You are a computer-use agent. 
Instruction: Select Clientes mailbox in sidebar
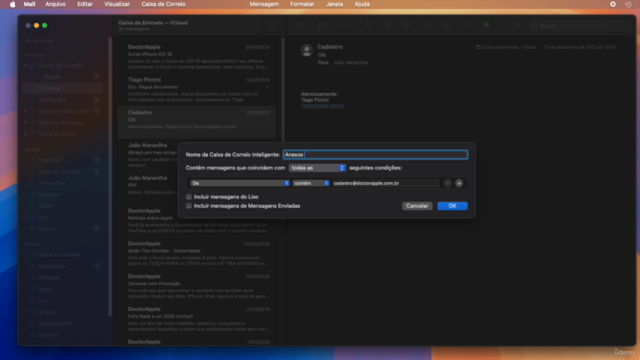pos(62,335)
